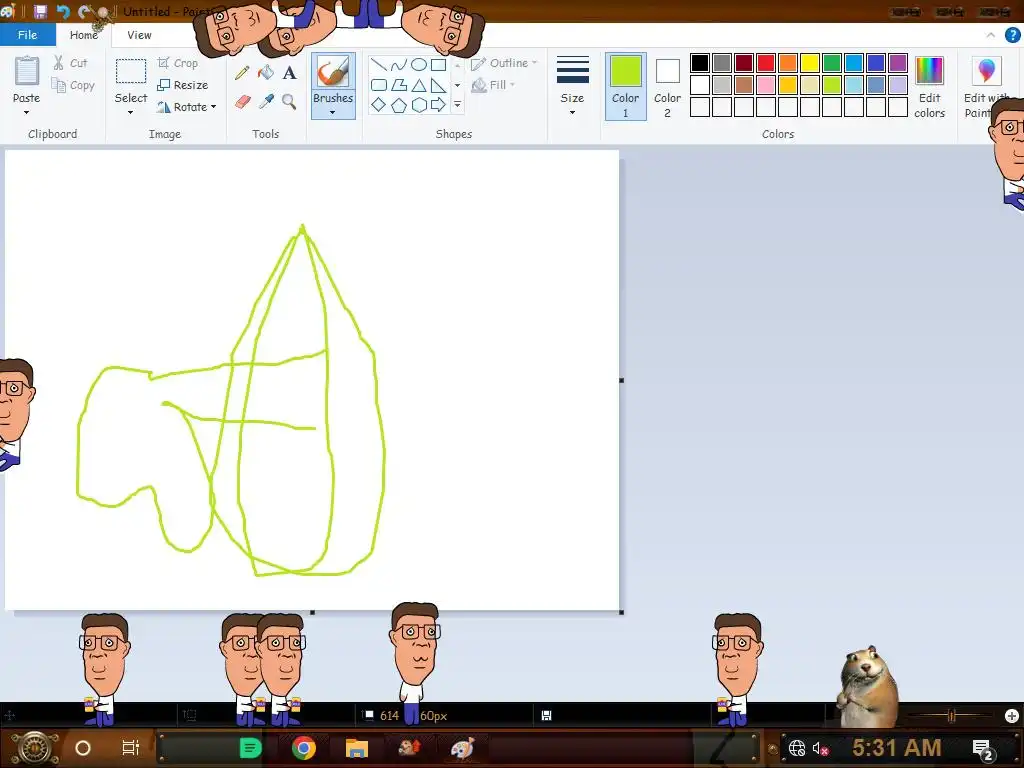
Task: Click the muted volume tray icon
Action: pyautogui.click(x=820, y=748)
